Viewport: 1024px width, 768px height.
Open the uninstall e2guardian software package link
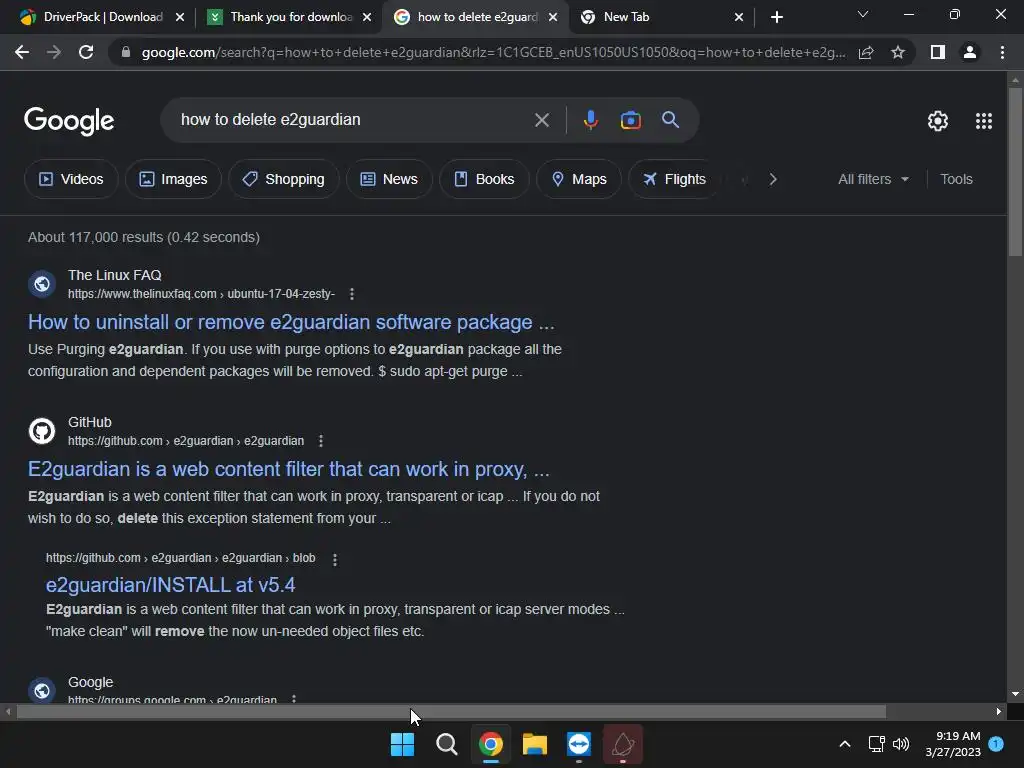[291, 322]
